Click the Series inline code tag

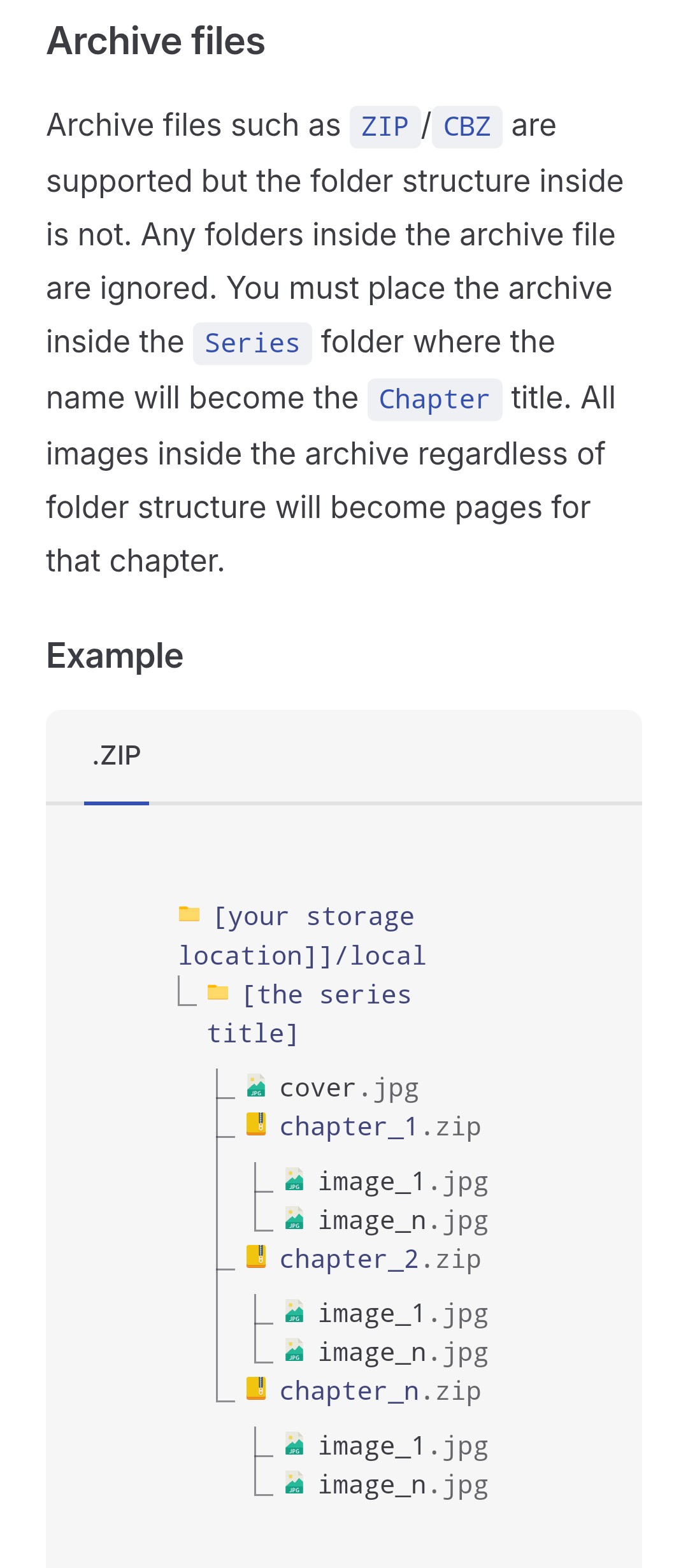pyautogui.click(x=252, y=343)
